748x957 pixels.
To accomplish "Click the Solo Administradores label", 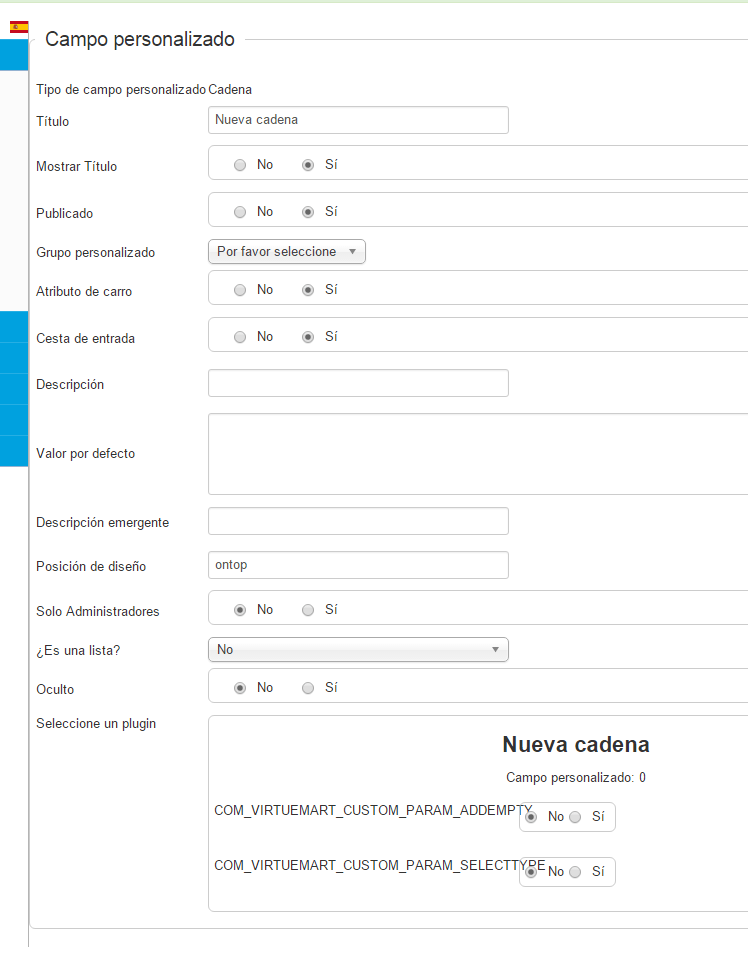I will click(98, 612).
